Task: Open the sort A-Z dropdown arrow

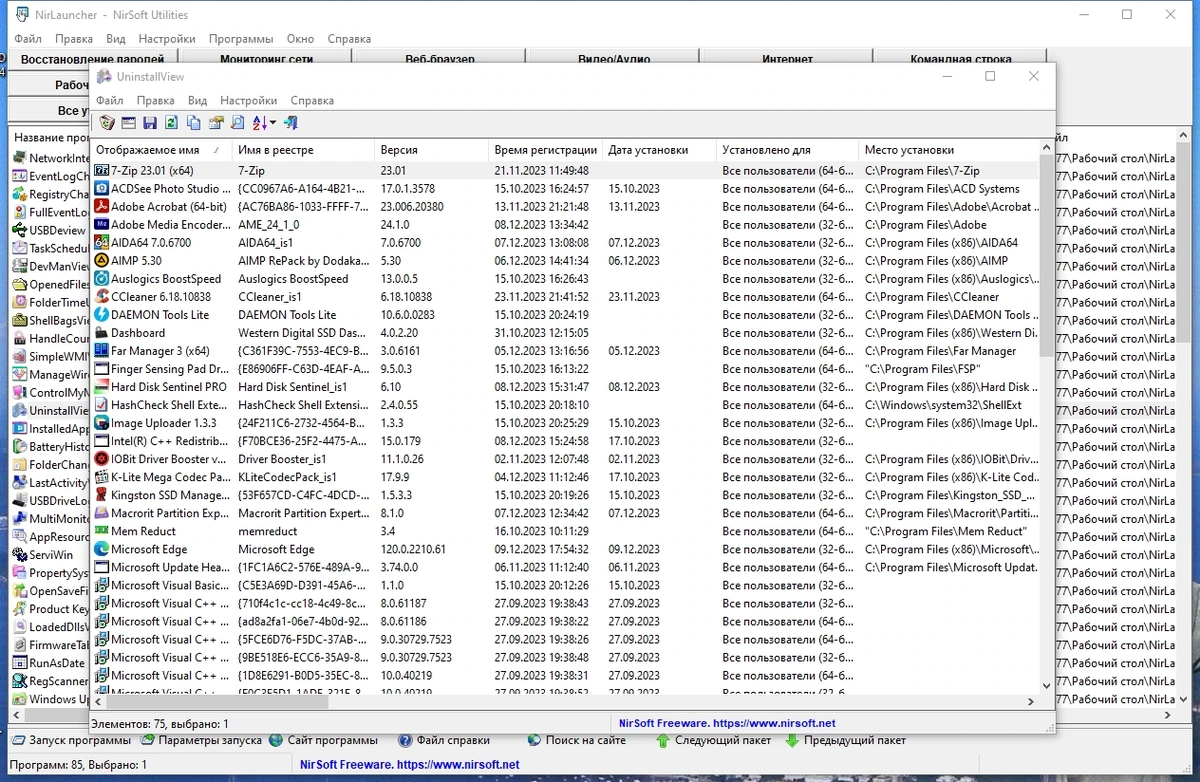Action: click(273, 123)
